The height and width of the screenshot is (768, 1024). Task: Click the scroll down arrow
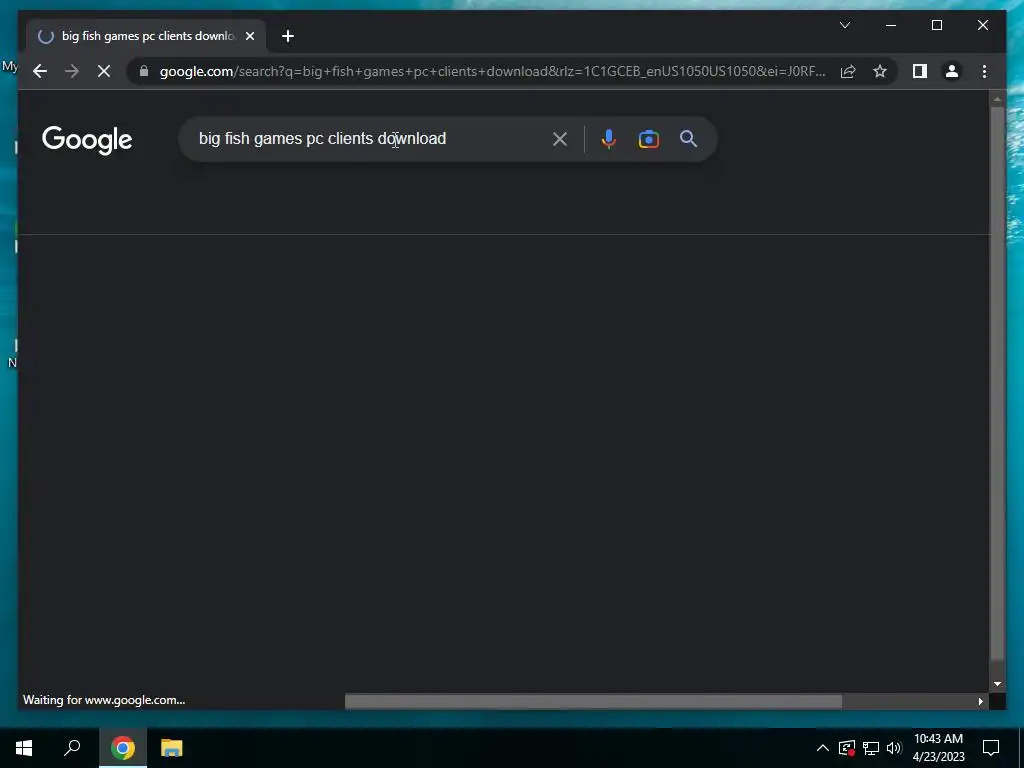click(x=997, y=684)
